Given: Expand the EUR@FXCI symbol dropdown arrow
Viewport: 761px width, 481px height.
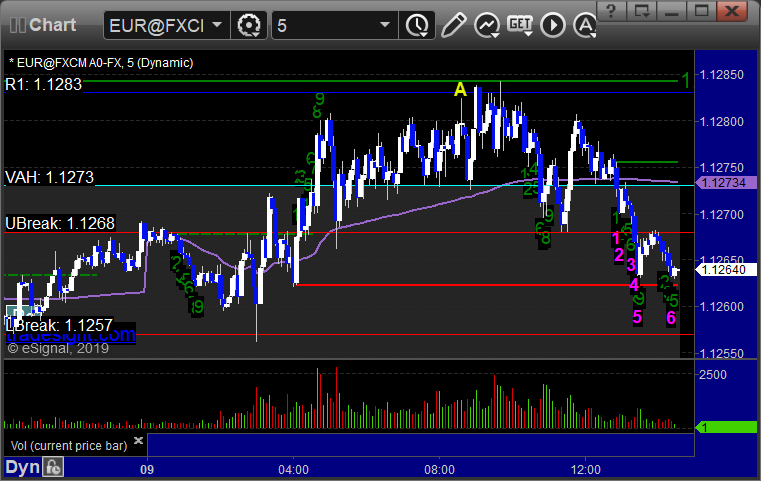Looking at the screenshot, I should [x=217, y=25].
